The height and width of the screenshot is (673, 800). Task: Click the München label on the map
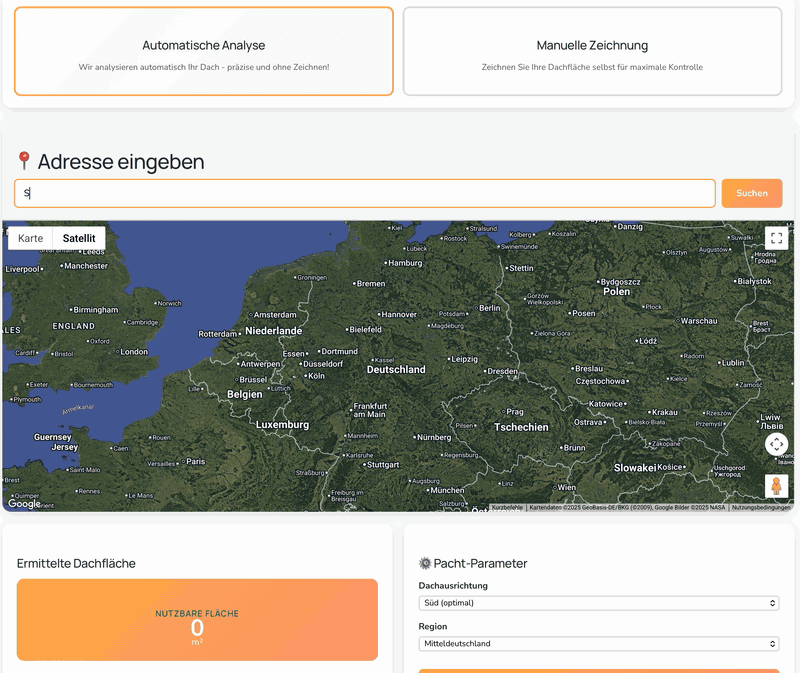447,490
